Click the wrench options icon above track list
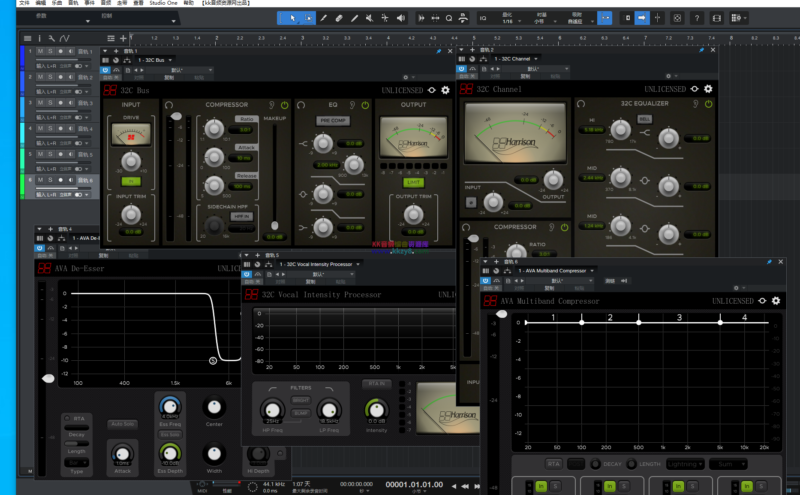The width and height of the screenshot is (800, 495). pos(51,38)
